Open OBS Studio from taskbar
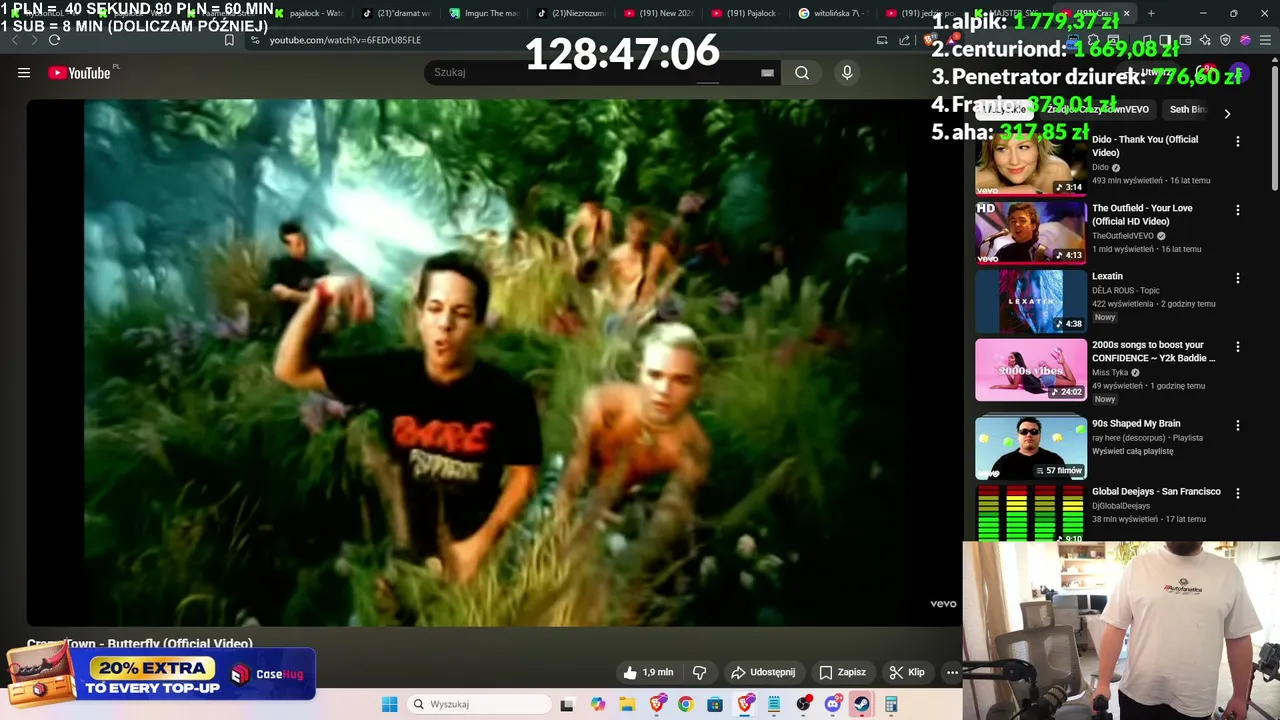Viewport: 1280px width, 720px height. (x=803, y=704)
